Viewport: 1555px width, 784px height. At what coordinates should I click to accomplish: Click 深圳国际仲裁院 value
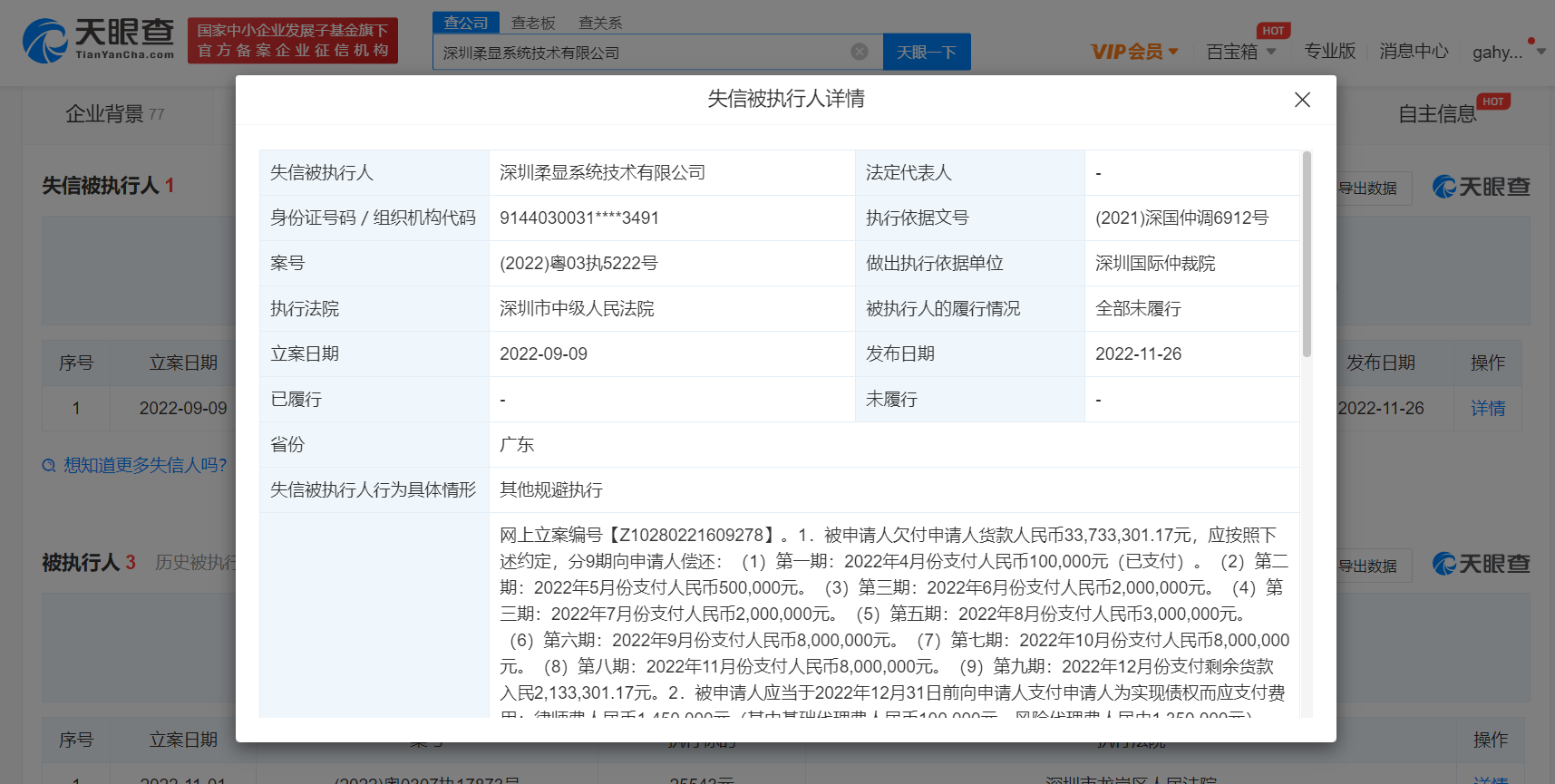1155,263
